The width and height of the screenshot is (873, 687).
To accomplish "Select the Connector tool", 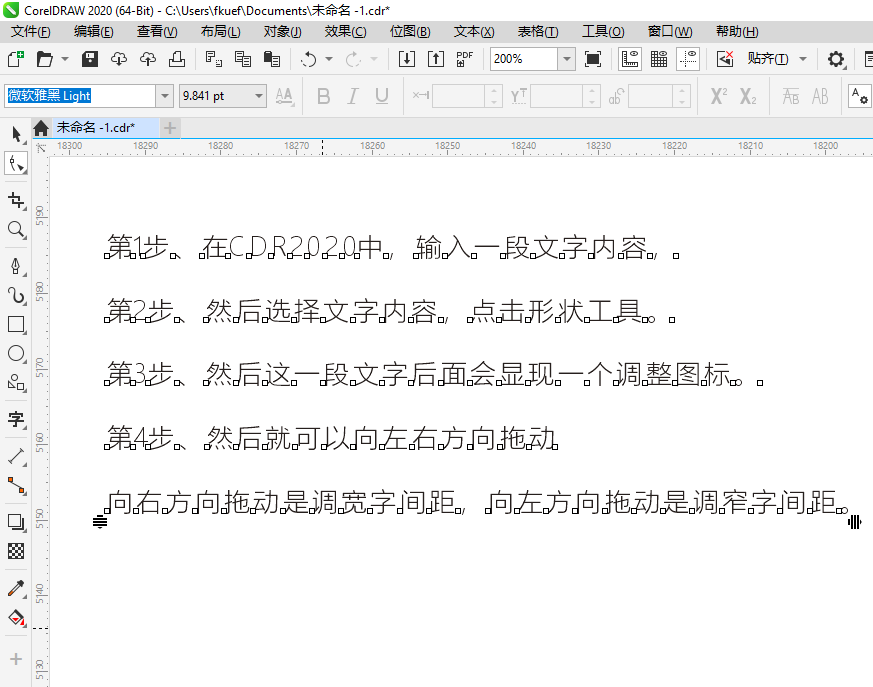I will (x=16, y=485).
